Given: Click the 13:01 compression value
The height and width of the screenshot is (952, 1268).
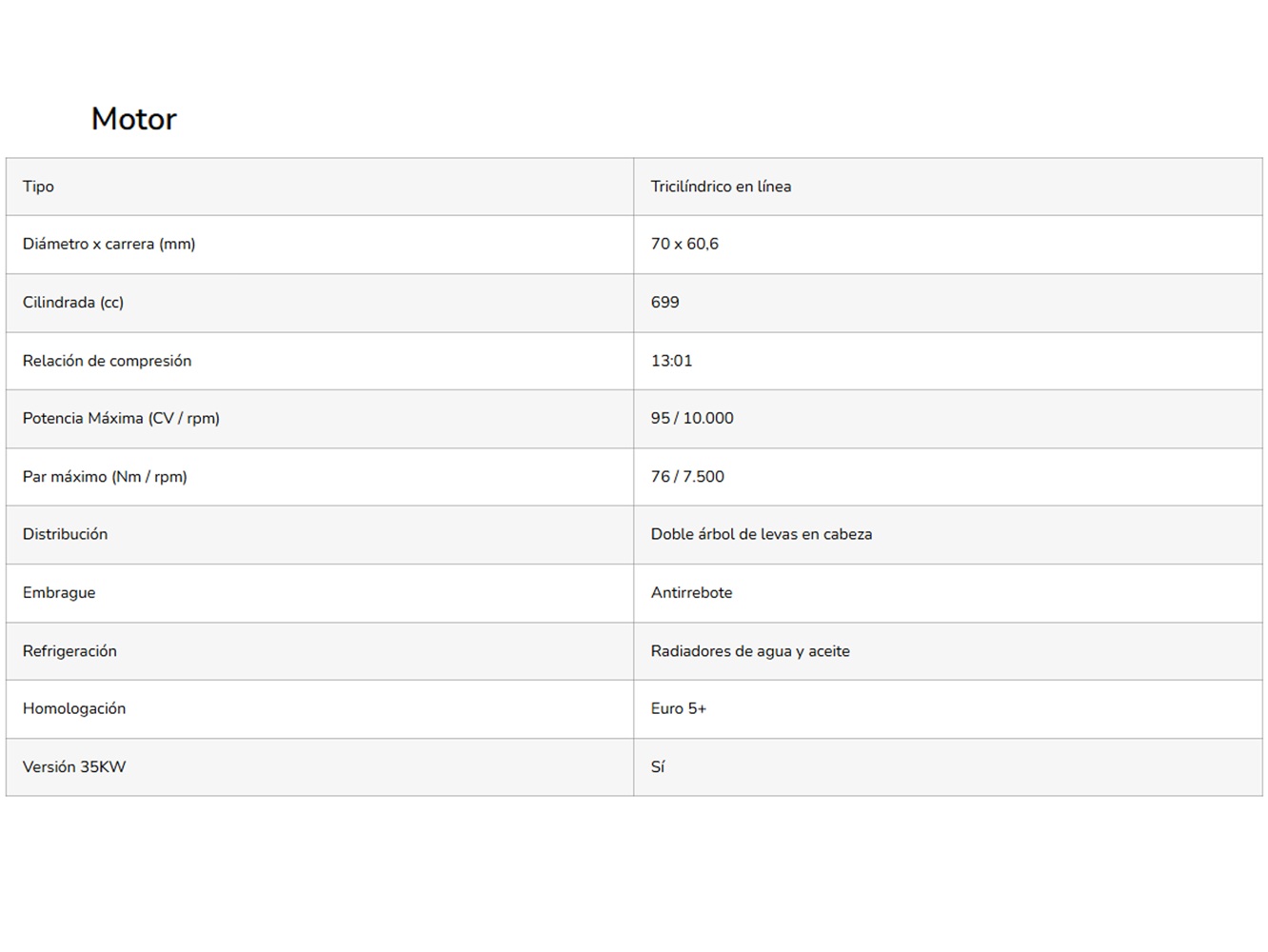Looking at the screenshot, I should [671, 361].
